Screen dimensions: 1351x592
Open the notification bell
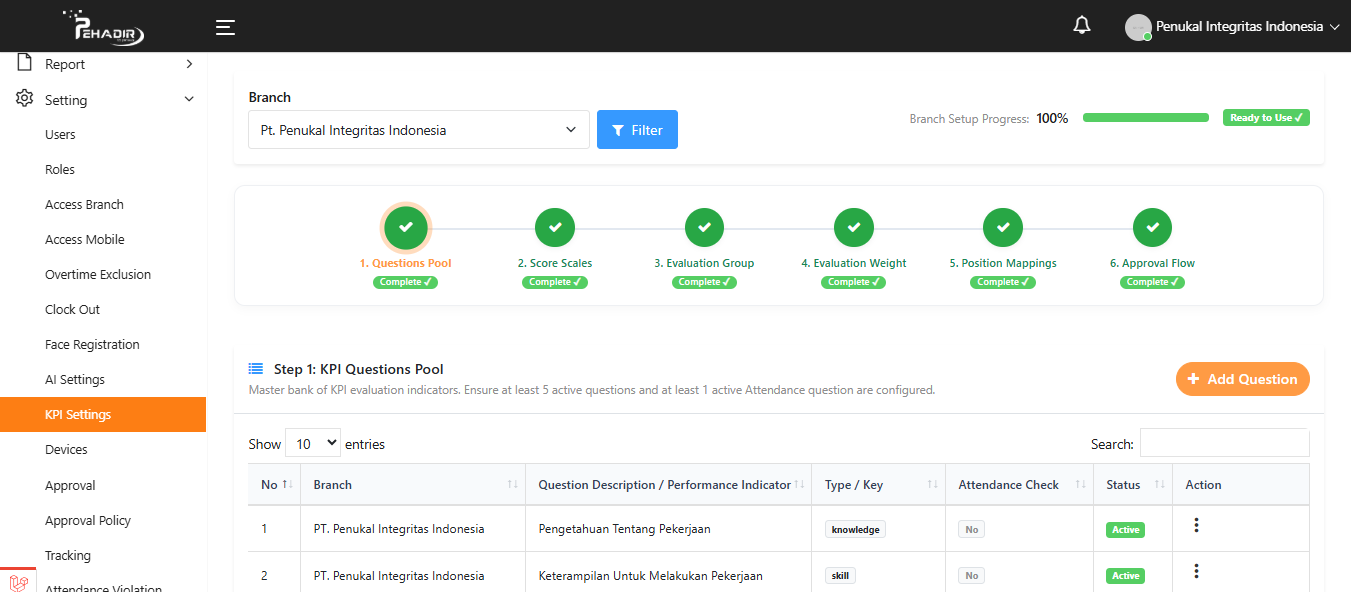click(x=1081, y=26)
